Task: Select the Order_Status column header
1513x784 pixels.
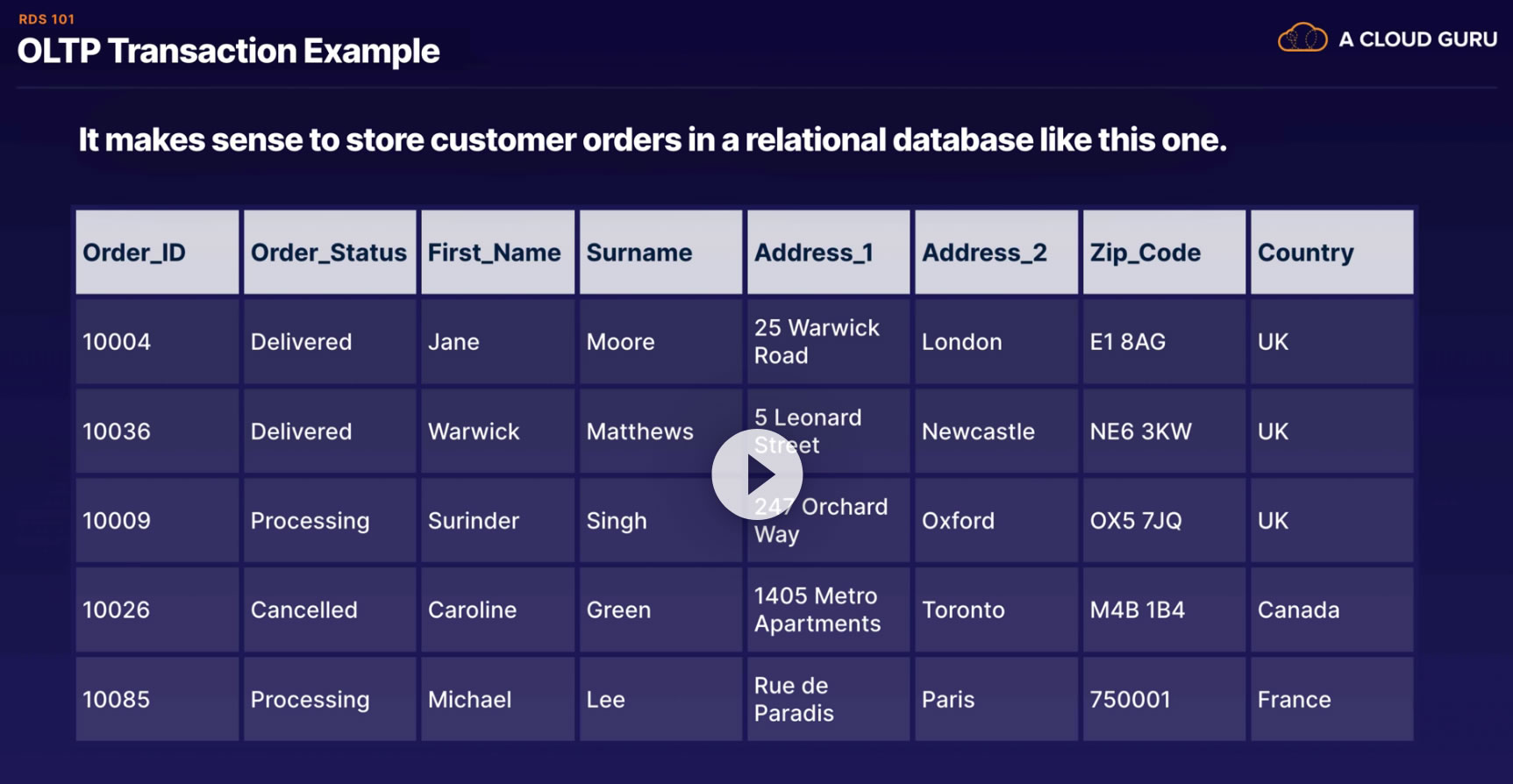Action: [x=329, y=253]
